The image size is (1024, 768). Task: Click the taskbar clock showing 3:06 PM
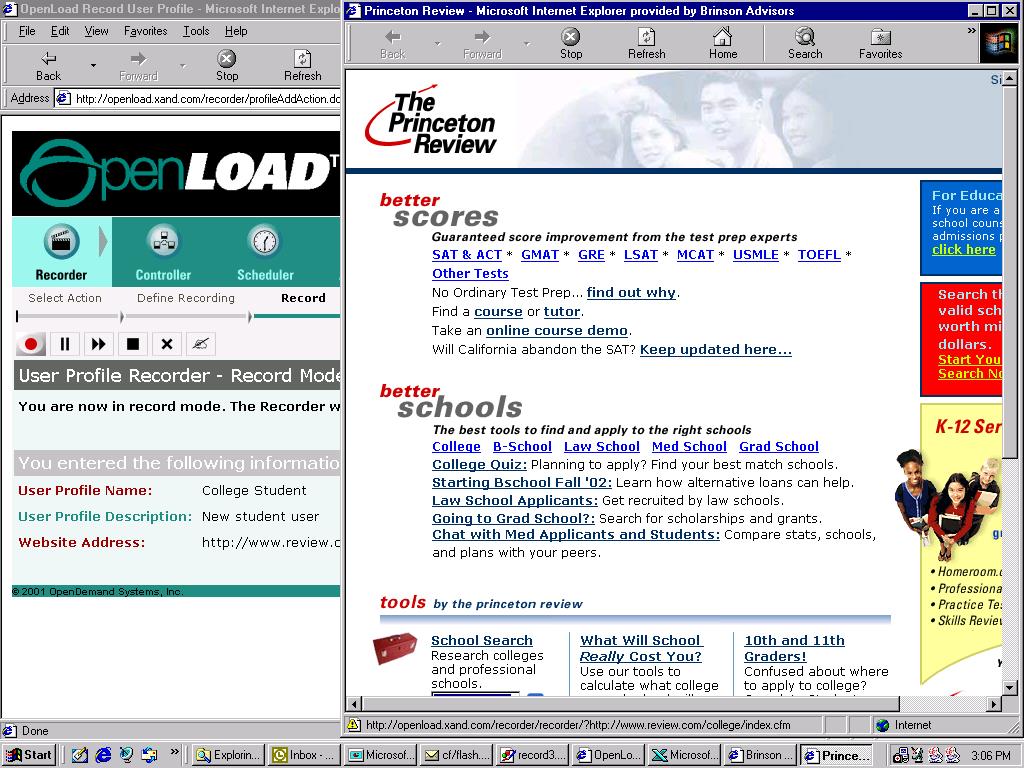pyautogui.click(x=991, y=755)
